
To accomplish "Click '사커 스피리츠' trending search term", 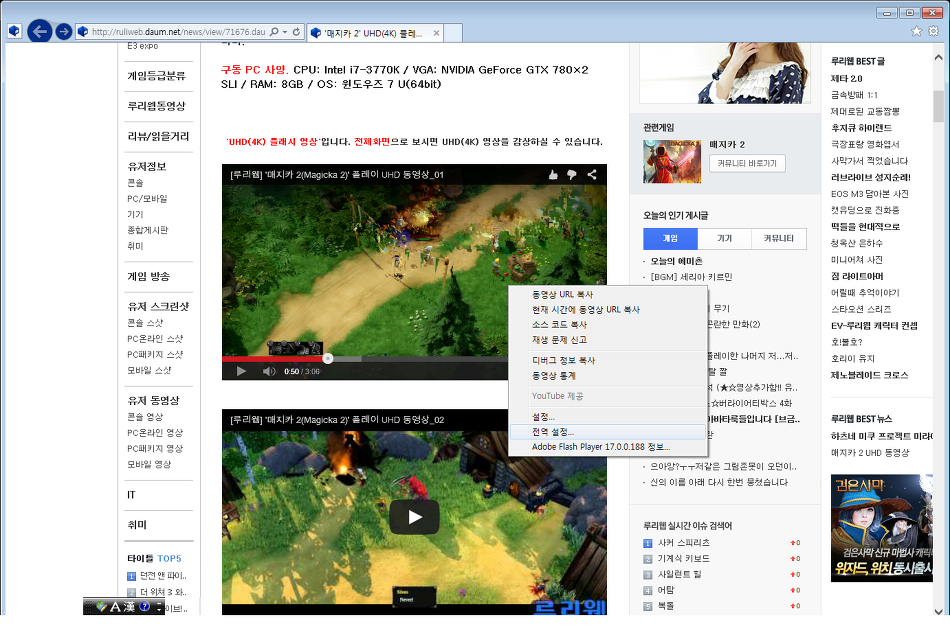I will coord(683,543).
